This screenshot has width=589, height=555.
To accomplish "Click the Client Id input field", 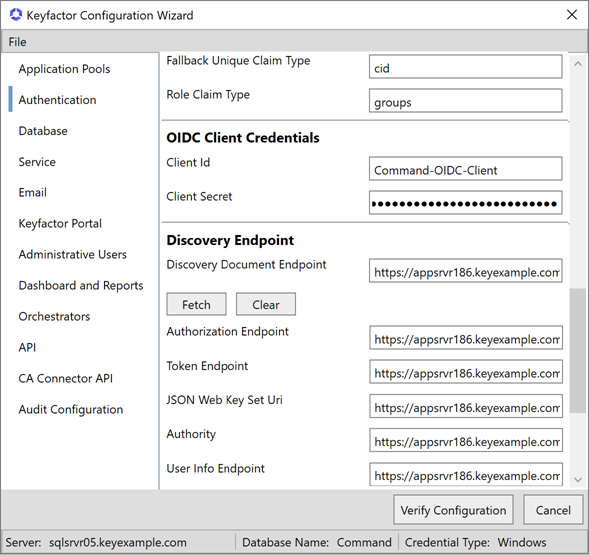I will [x=465, y=169].
